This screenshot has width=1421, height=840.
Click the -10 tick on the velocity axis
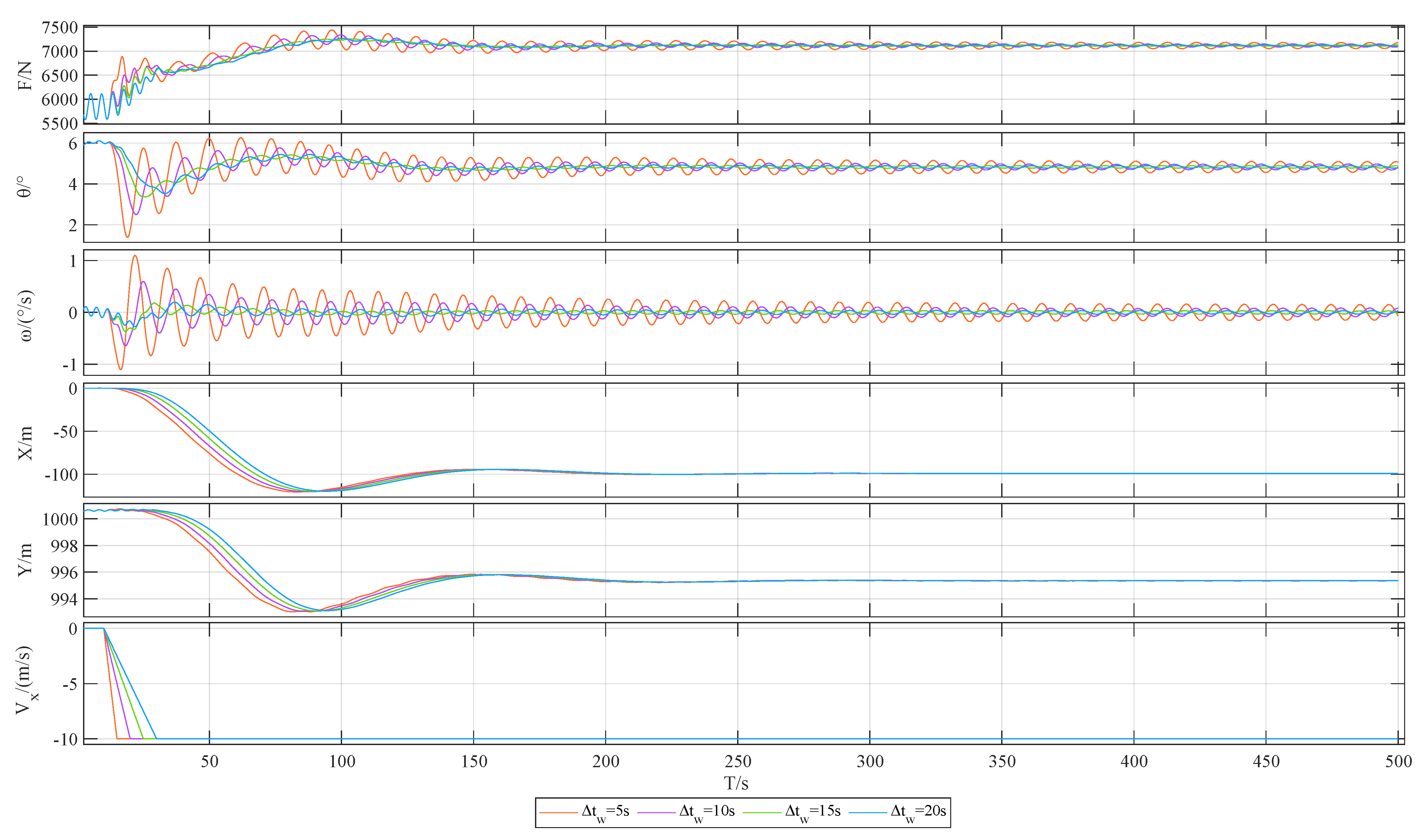tap(65, 739)
